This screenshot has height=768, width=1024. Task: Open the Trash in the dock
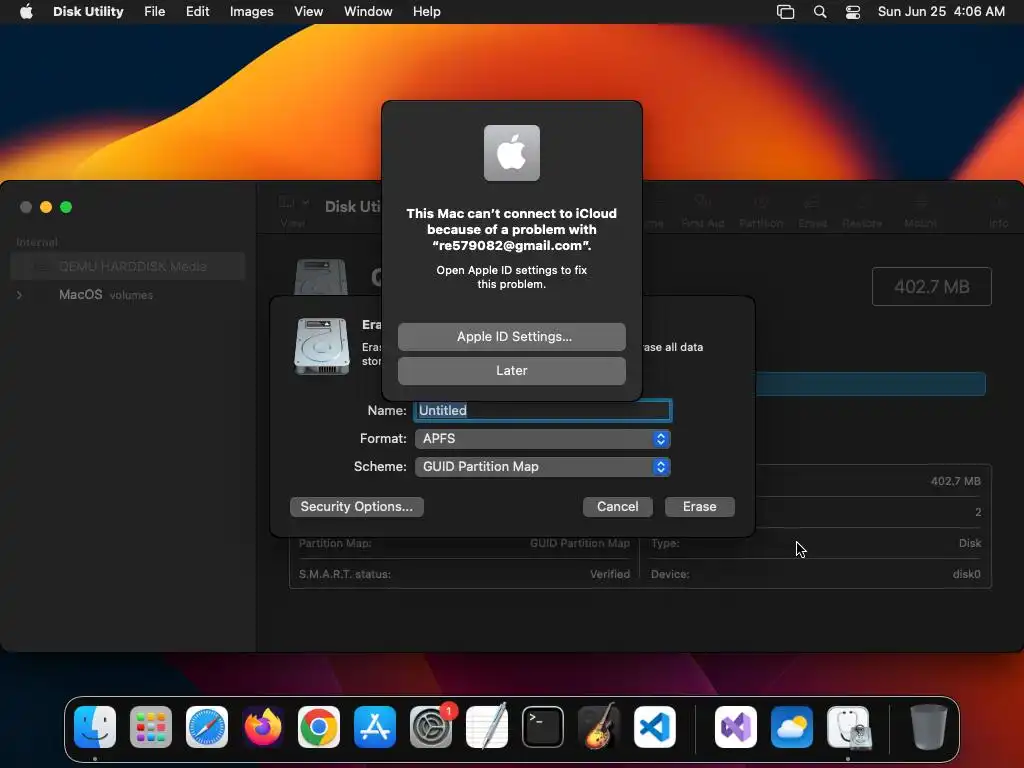click(x=928, y=727)
